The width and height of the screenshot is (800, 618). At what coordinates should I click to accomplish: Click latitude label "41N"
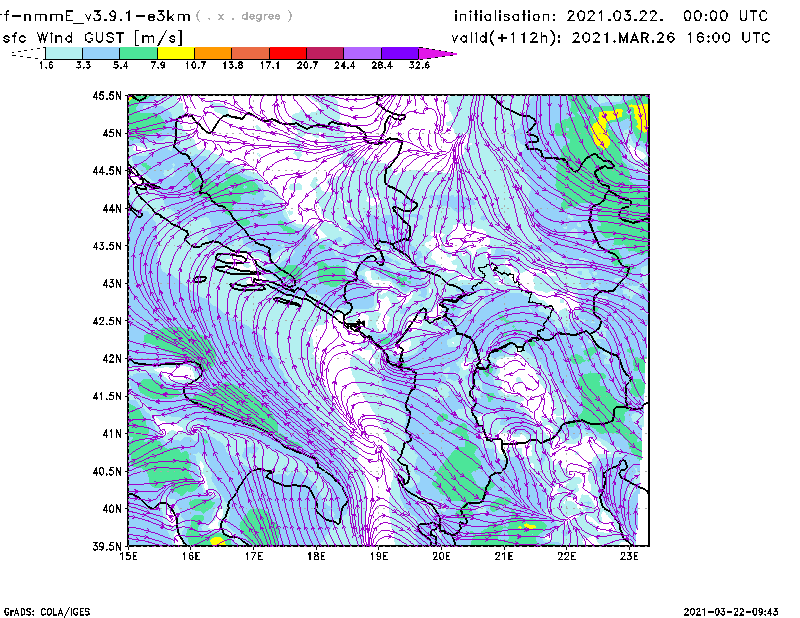[112, 434]
